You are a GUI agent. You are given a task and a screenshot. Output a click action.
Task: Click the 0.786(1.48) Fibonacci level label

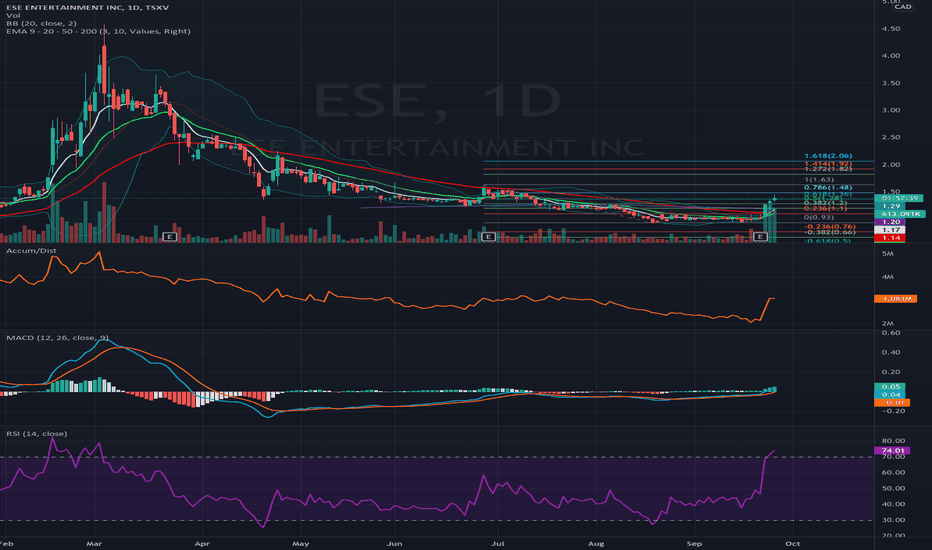click(828, 187)
